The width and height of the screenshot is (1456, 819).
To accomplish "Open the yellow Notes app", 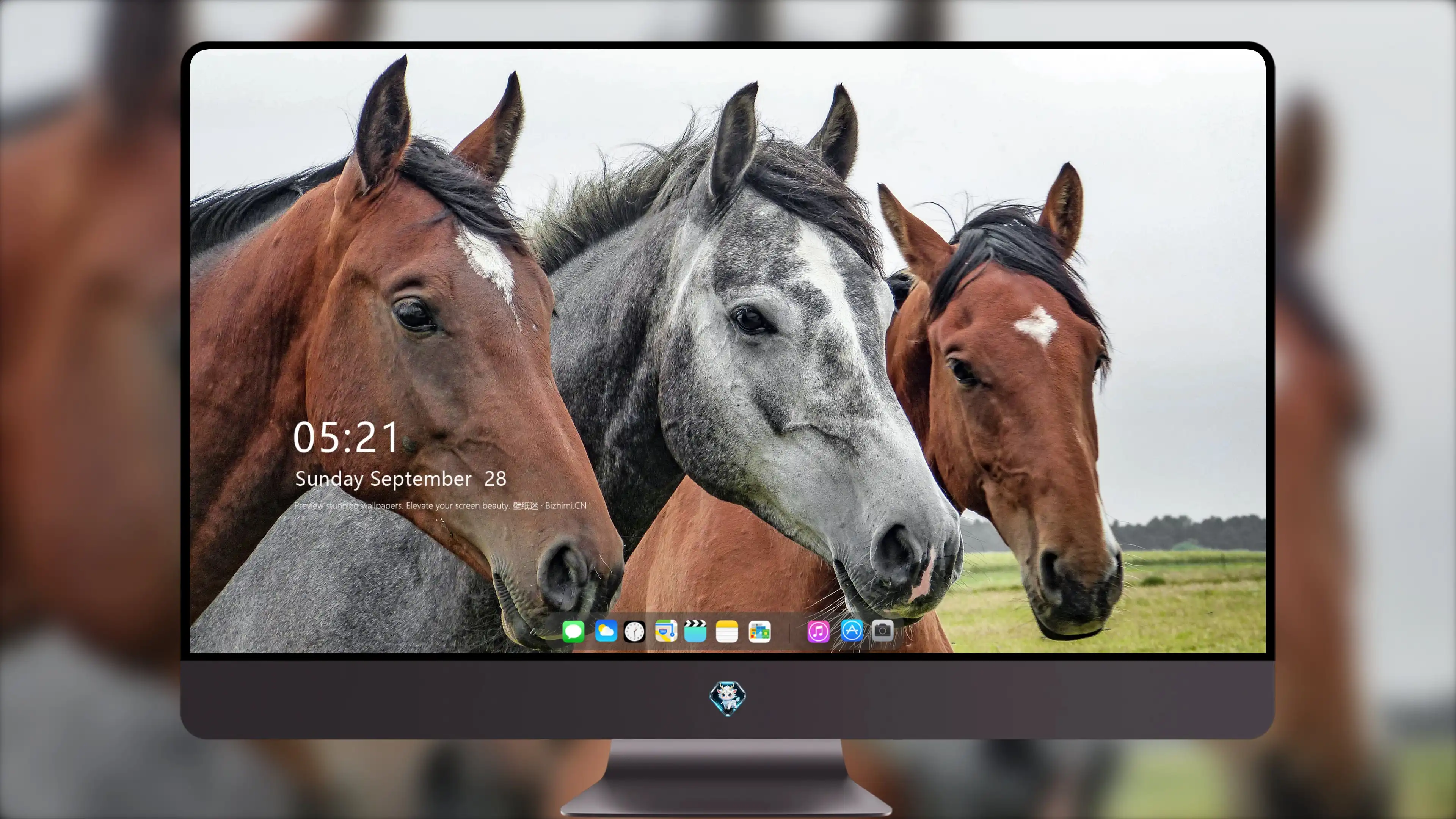I will click(727, 631).
